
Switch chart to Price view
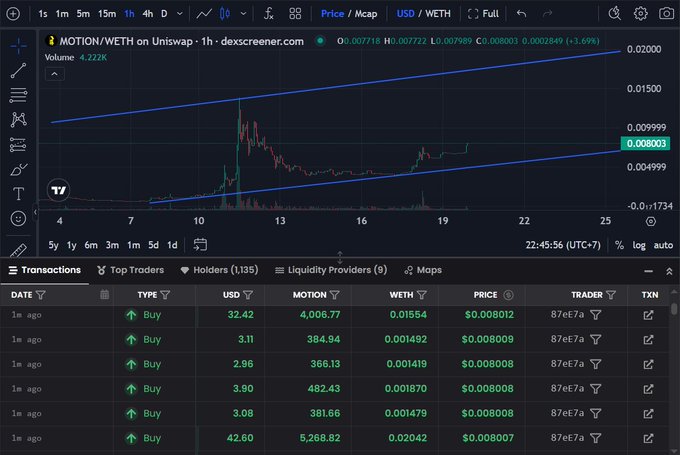coord(332,14)
